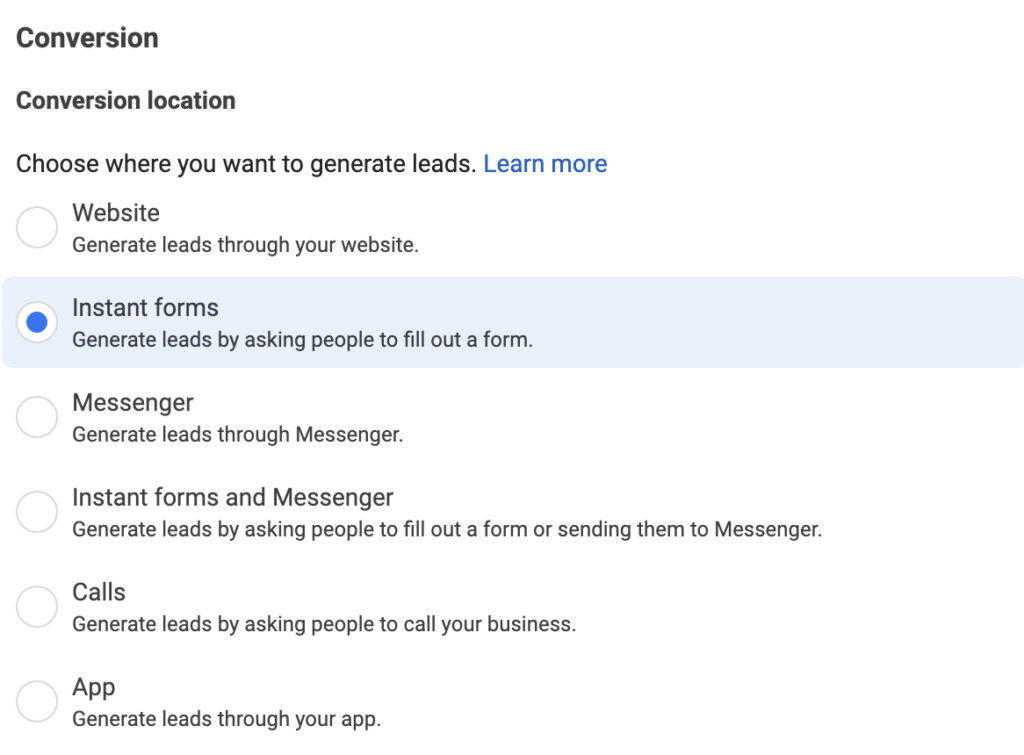Click 'Generate leads through Messenger' description
The height and width of the screenshot is (755, 1024).
click(238, 434)
